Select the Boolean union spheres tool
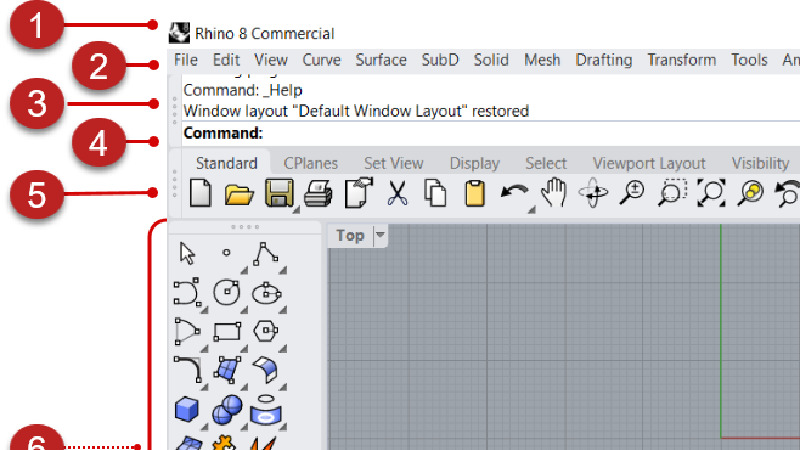The width and height of the screenshot is (800, 450). (x=227, y=410)
